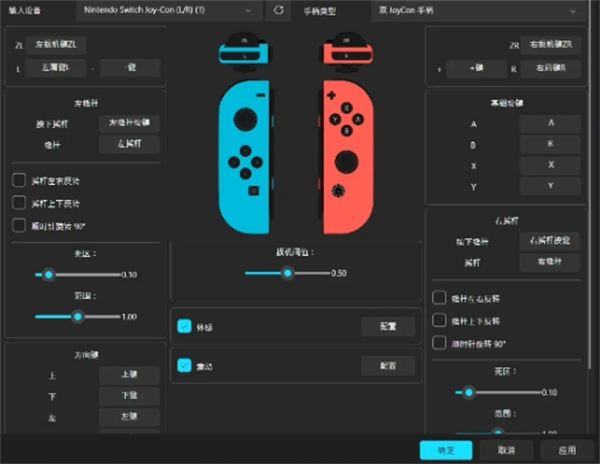The width and height of the screenshot is (600, 464).
Task: Click the trigger threshold slider at 0.50
Action: click(288, 273)
